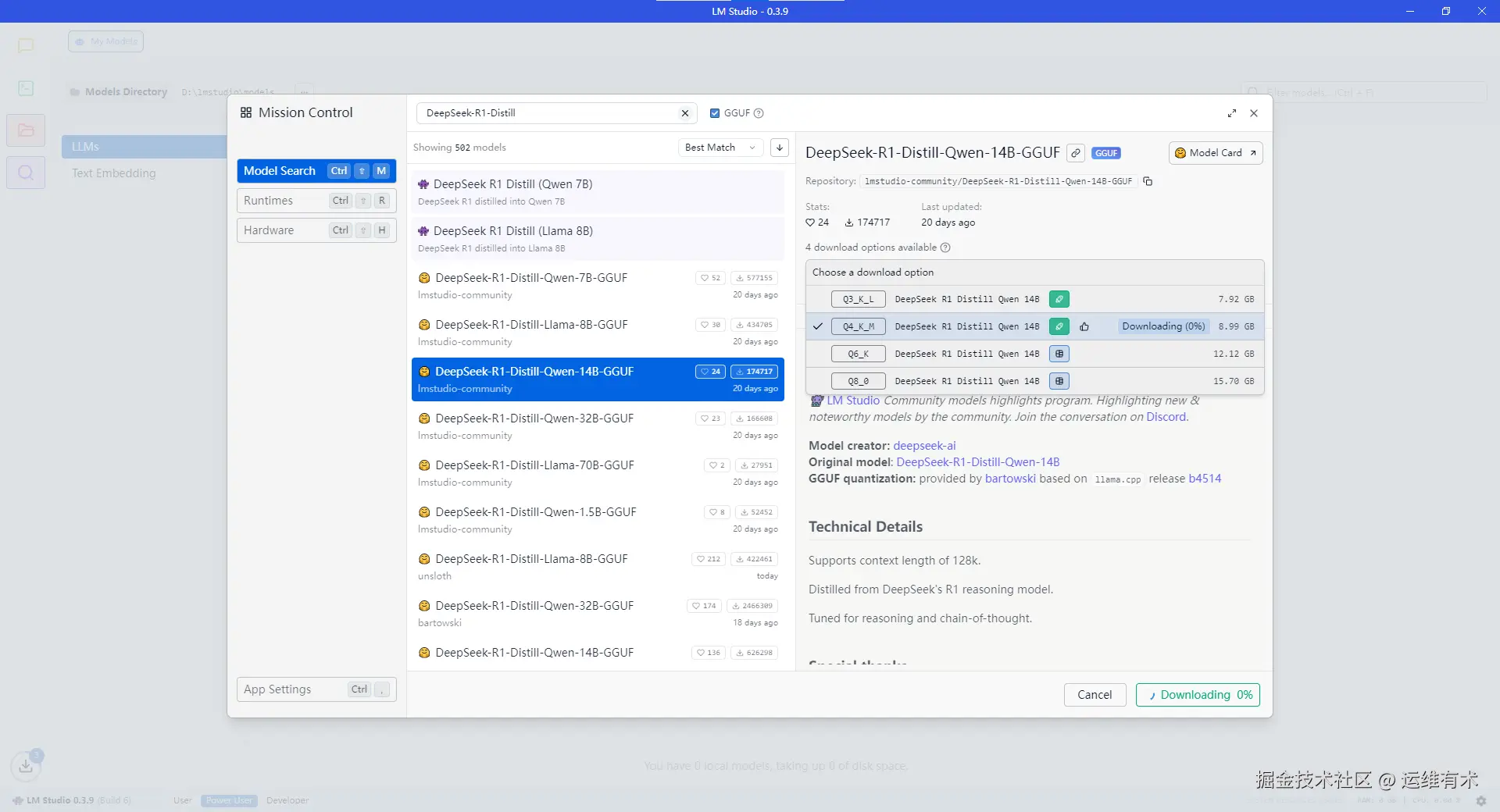Click the Downloading 0% button
The width and height of the screenshot is (1500, 812).
coord(1198,695)
